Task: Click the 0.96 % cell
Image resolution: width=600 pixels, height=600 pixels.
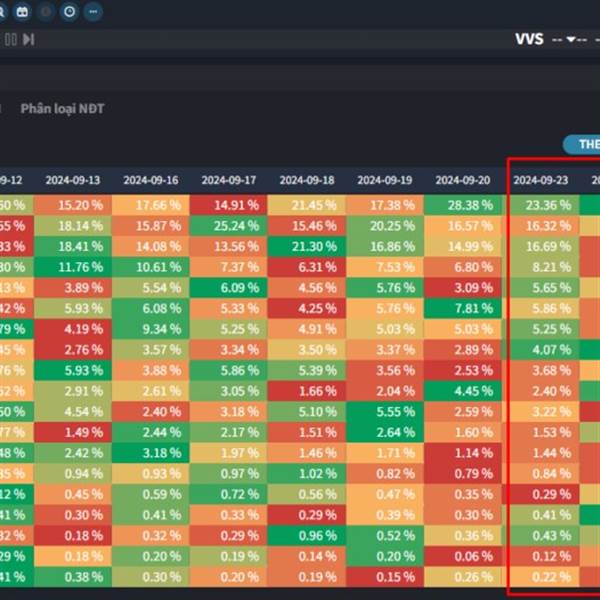Action: [307, 536]
